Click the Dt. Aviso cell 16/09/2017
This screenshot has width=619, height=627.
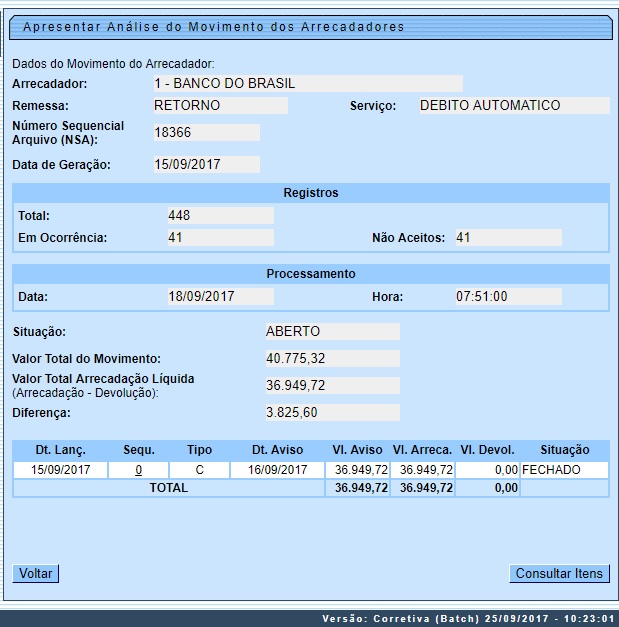(x=276, y=470)
